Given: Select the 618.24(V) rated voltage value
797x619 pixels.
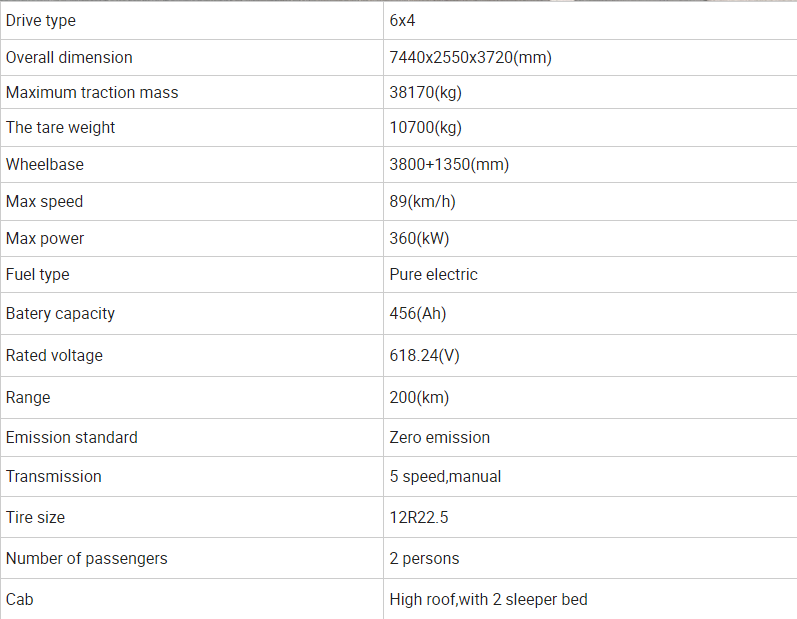Looking at the screenshot, I should pos(424,355).
